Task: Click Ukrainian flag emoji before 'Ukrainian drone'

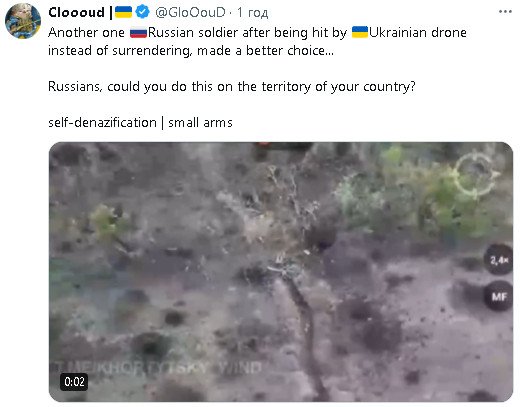Action: [x=360, y=32]
